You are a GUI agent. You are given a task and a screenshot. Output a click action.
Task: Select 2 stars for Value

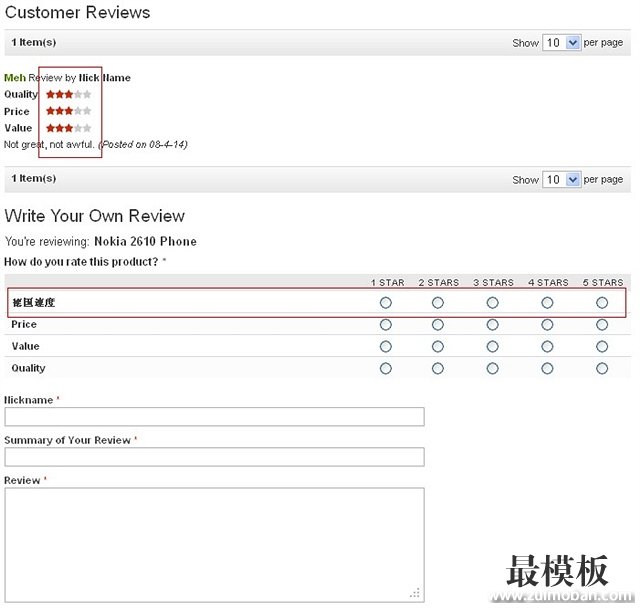(x=438, y=347)
